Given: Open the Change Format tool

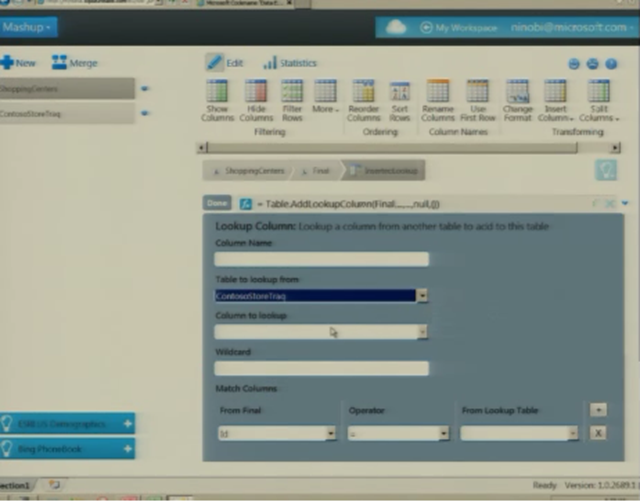Looking at the screenshot, I should (x=518, y=100).
